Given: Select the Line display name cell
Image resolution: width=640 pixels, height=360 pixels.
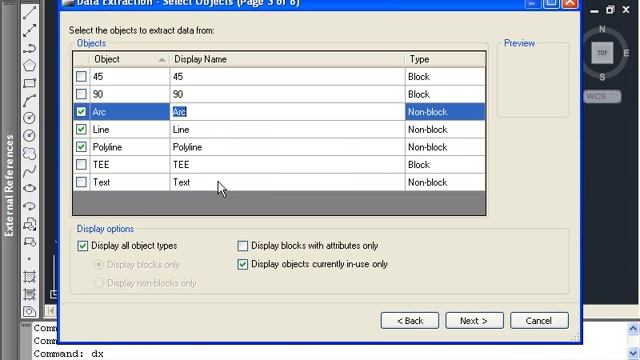Looking at the screenshot, I should 287,129.
